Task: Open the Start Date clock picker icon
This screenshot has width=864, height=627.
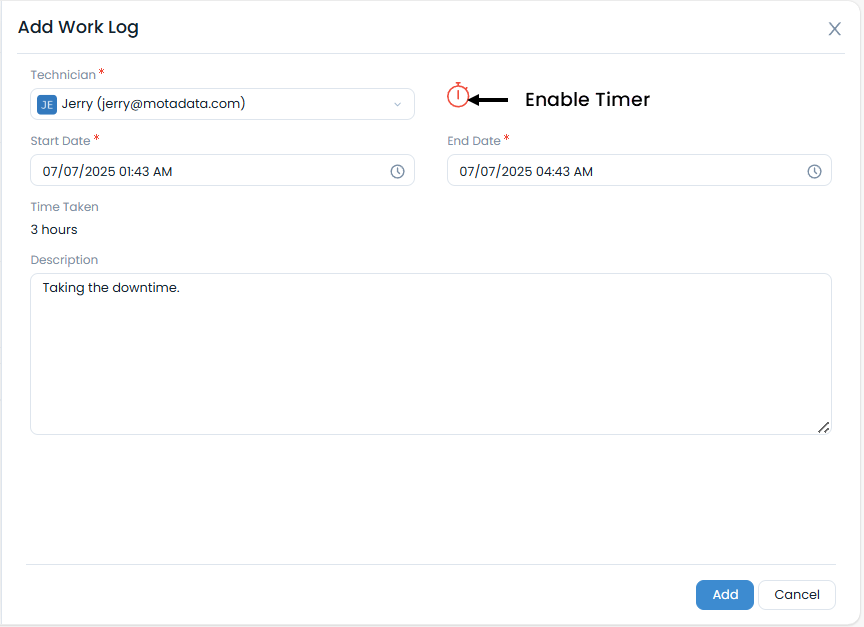Action: tap(397, 171)
